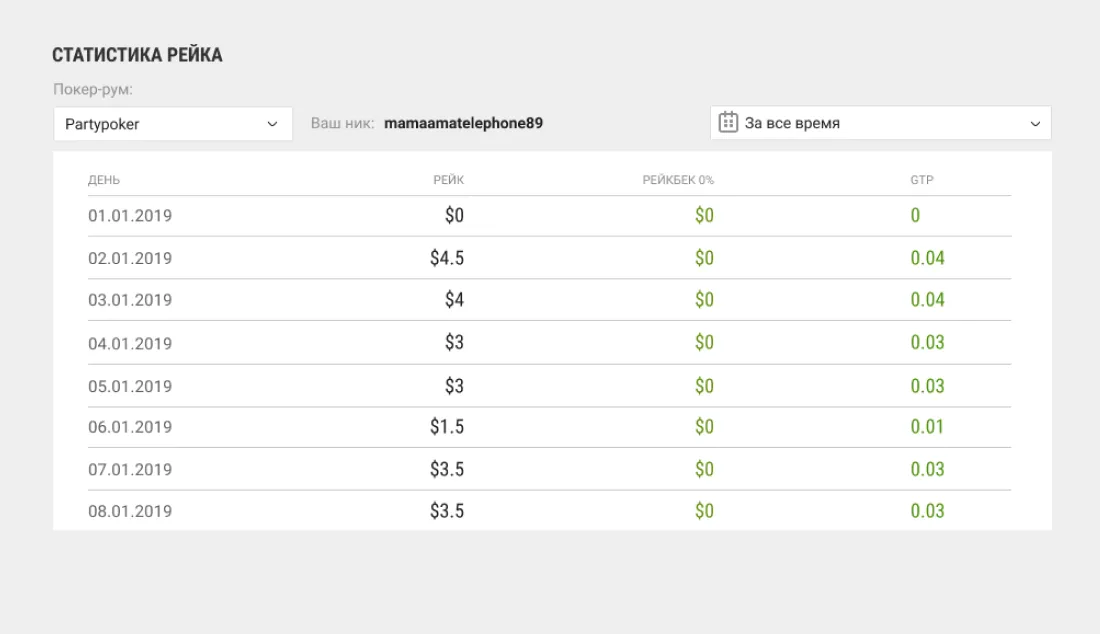Select nickname mamaamatelephone89
Viewport: 1100px width, 634px height.
[x=464, y=123]
